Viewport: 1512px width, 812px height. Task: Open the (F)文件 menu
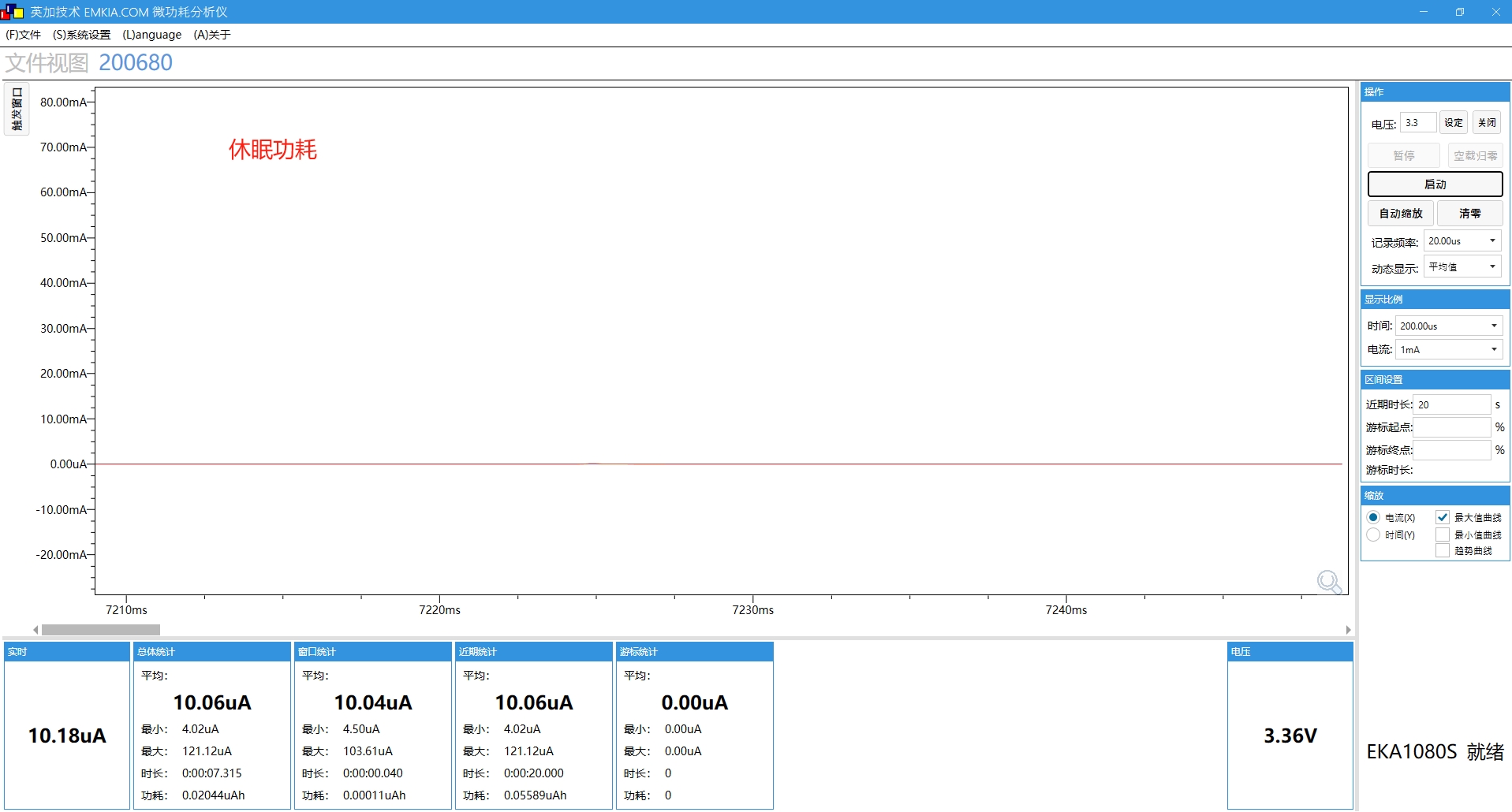coord(23,35)
